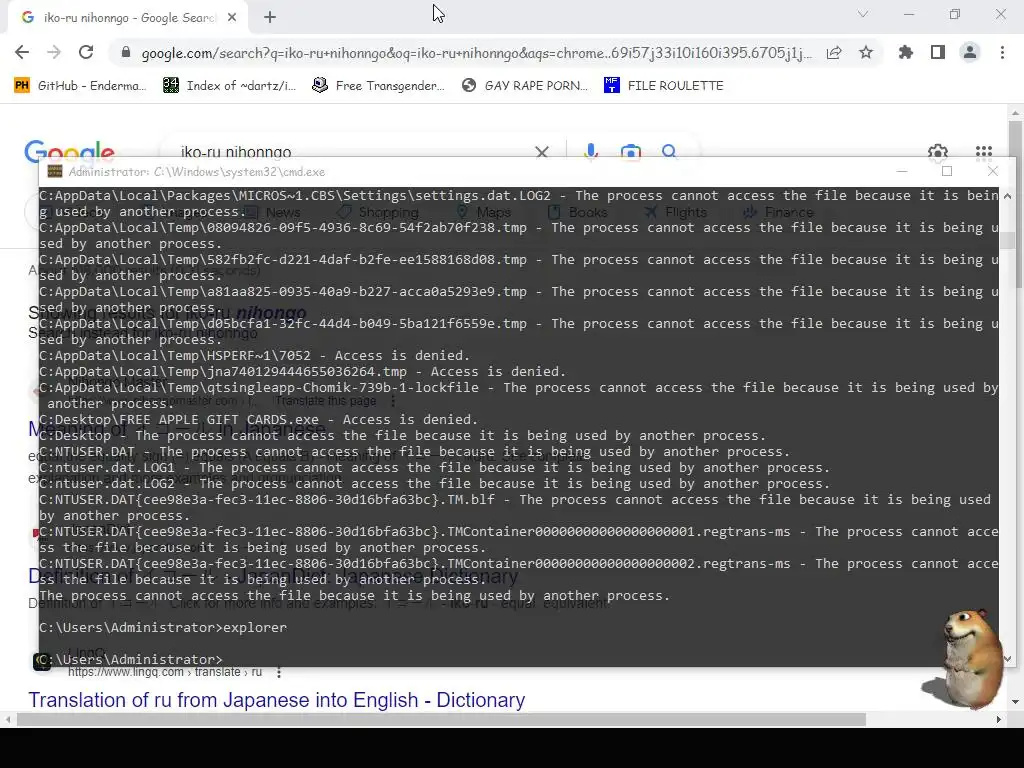Click the cmd scrollbar down arrow
This screenshot has height=768, width=1024.
[1008, 658]
